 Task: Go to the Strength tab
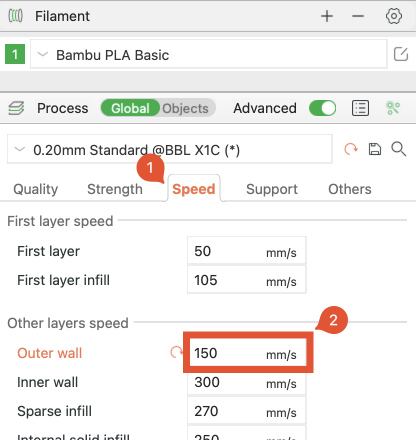pyautogui.click(x=115, y=189)
